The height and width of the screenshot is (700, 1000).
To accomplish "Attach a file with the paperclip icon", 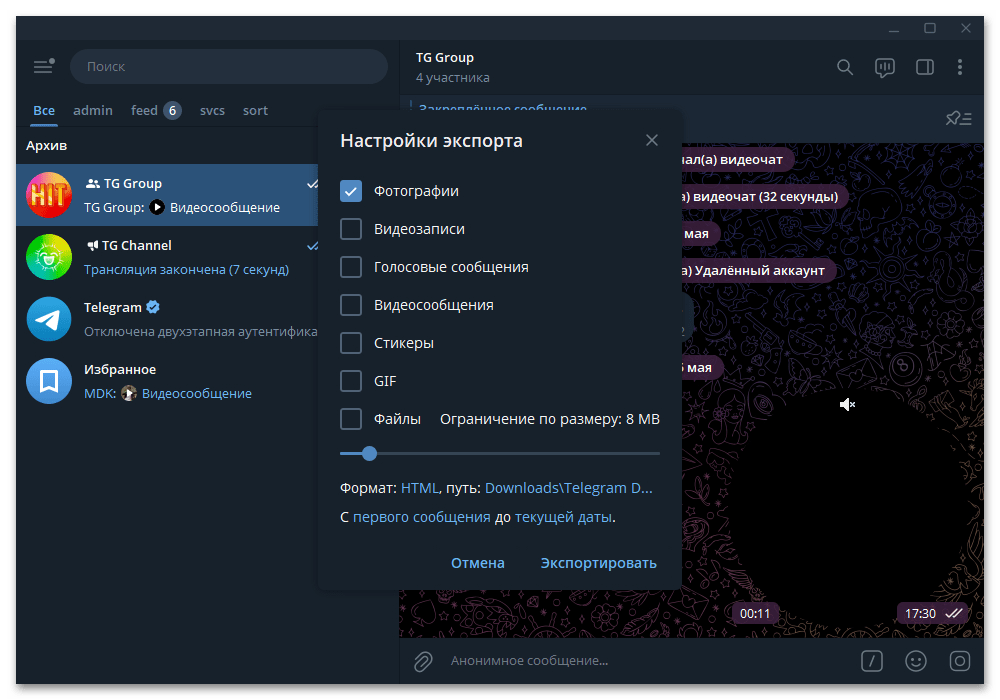I will tap(423, 661).
